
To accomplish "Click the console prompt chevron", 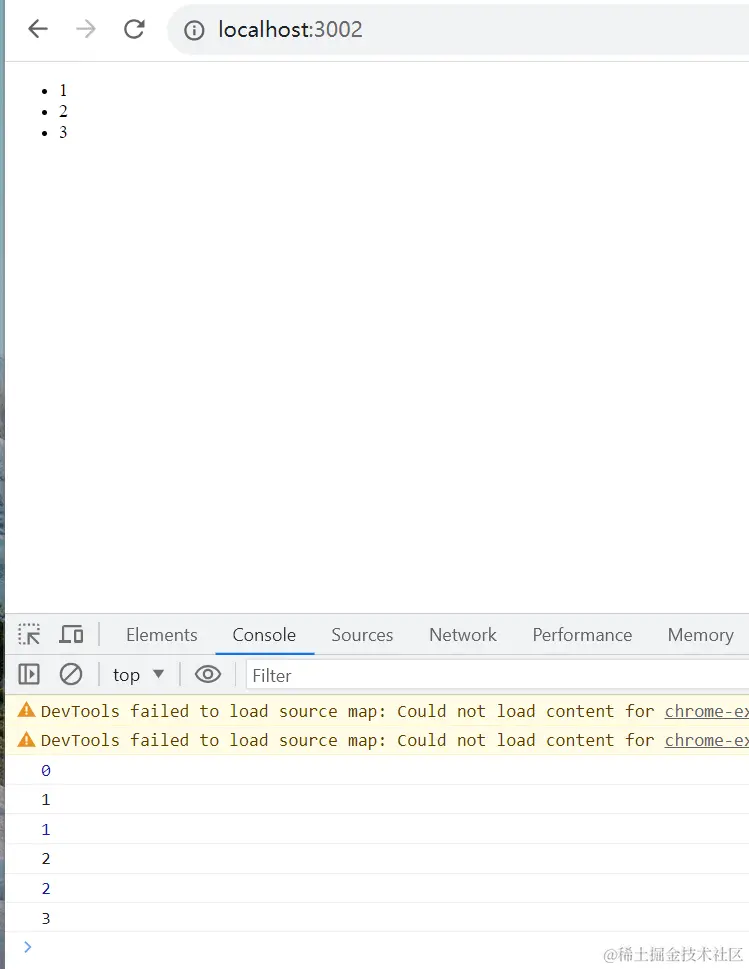I will [x=27, y=947].
